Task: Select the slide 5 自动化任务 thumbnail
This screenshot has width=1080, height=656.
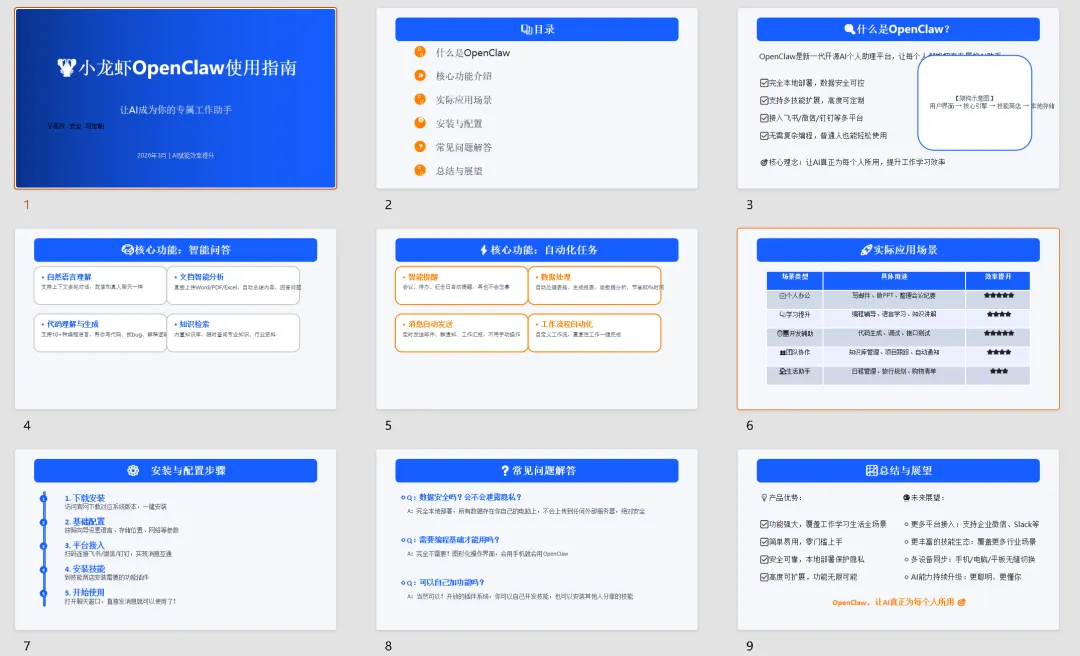Action: [537, 319]
